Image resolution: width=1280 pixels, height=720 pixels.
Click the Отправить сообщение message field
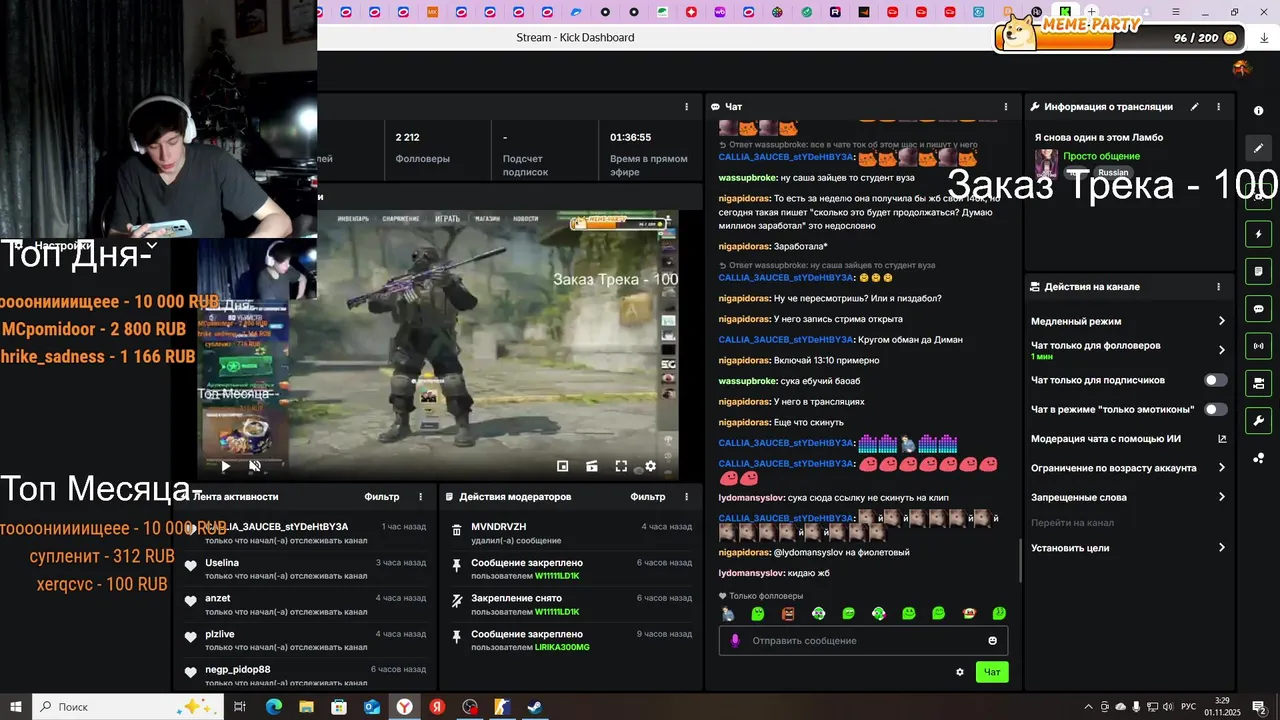point(863,641)
